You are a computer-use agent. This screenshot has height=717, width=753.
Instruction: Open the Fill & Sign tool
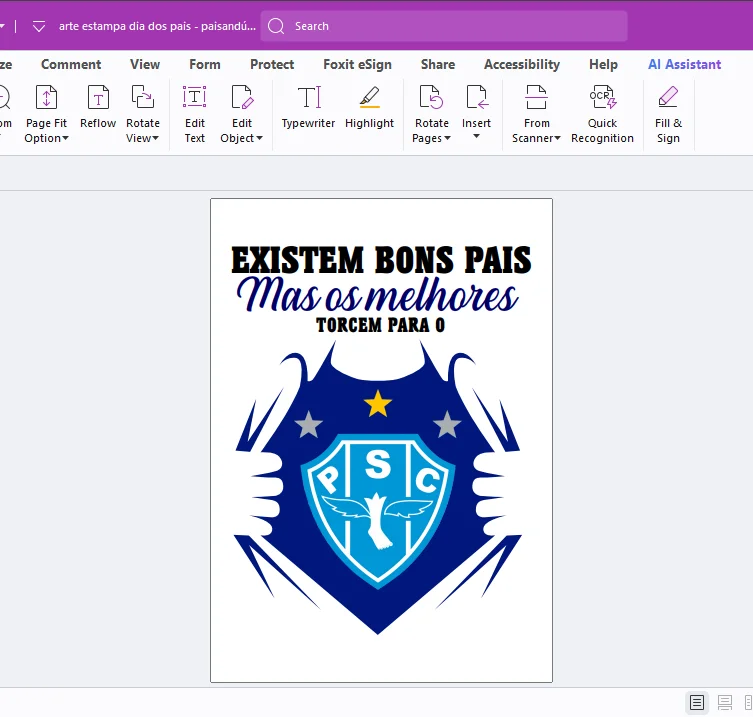[668, 115]
